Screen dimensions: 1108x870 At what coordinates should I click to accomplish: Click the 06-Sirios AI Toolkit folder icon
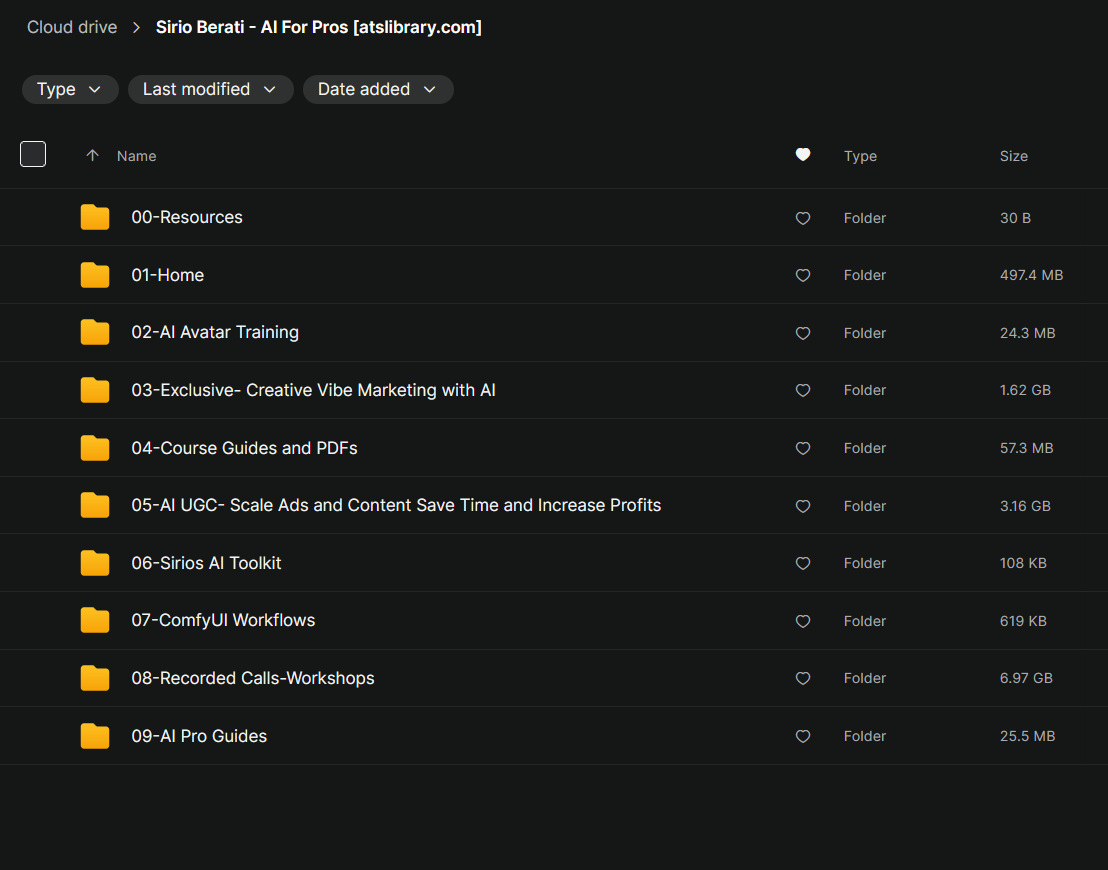tap(95, 563)
